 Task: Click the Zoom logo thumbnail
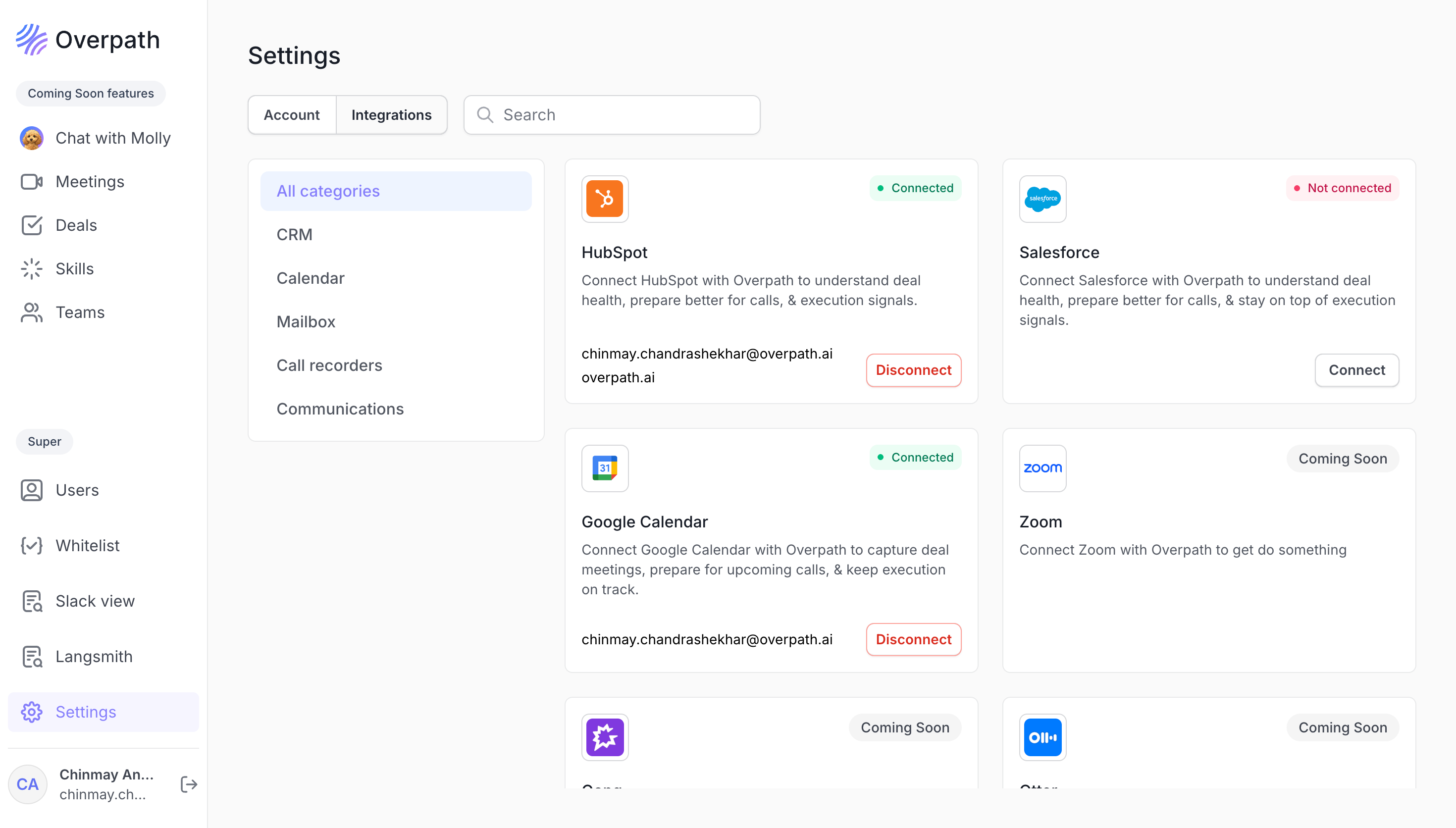tap(1042, 468)
